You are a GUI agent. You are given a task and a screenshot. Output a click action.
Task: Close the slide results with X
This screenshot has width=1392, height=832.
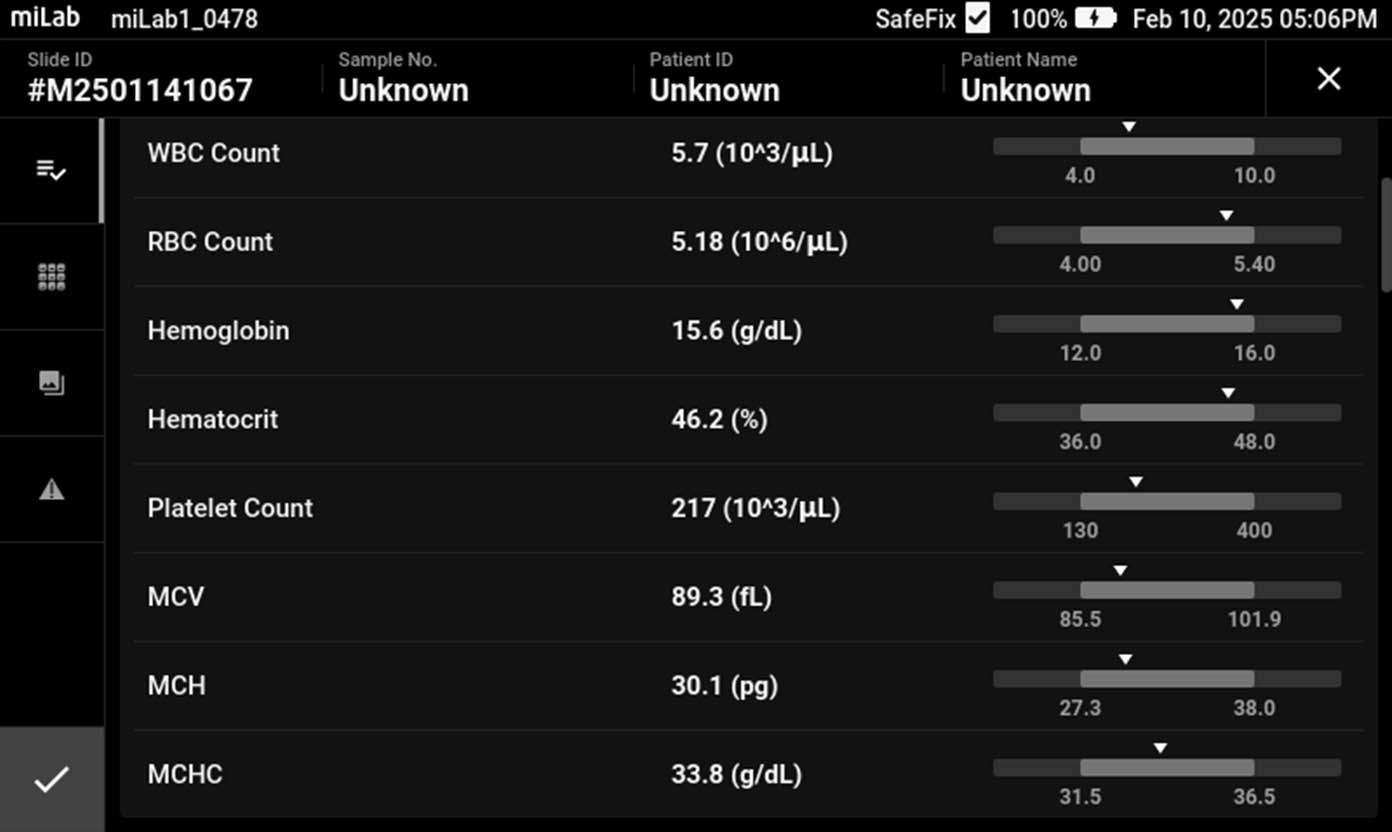click(x=1328, y=79)
